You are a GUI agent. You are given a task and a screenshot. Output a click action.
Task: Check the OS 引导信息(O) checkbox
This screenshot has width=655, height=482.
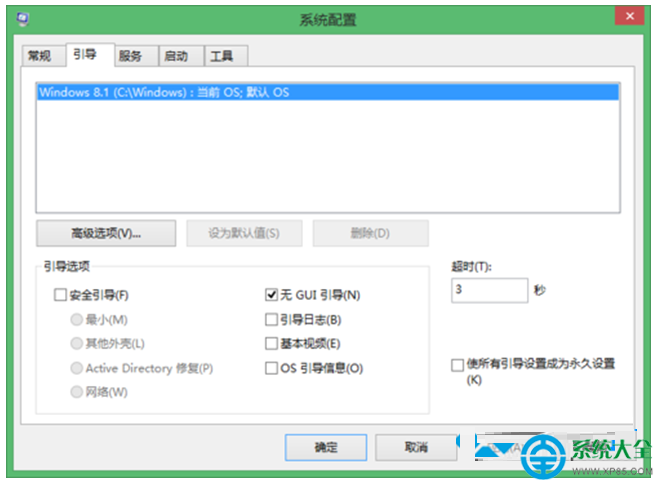click(271, 368)
